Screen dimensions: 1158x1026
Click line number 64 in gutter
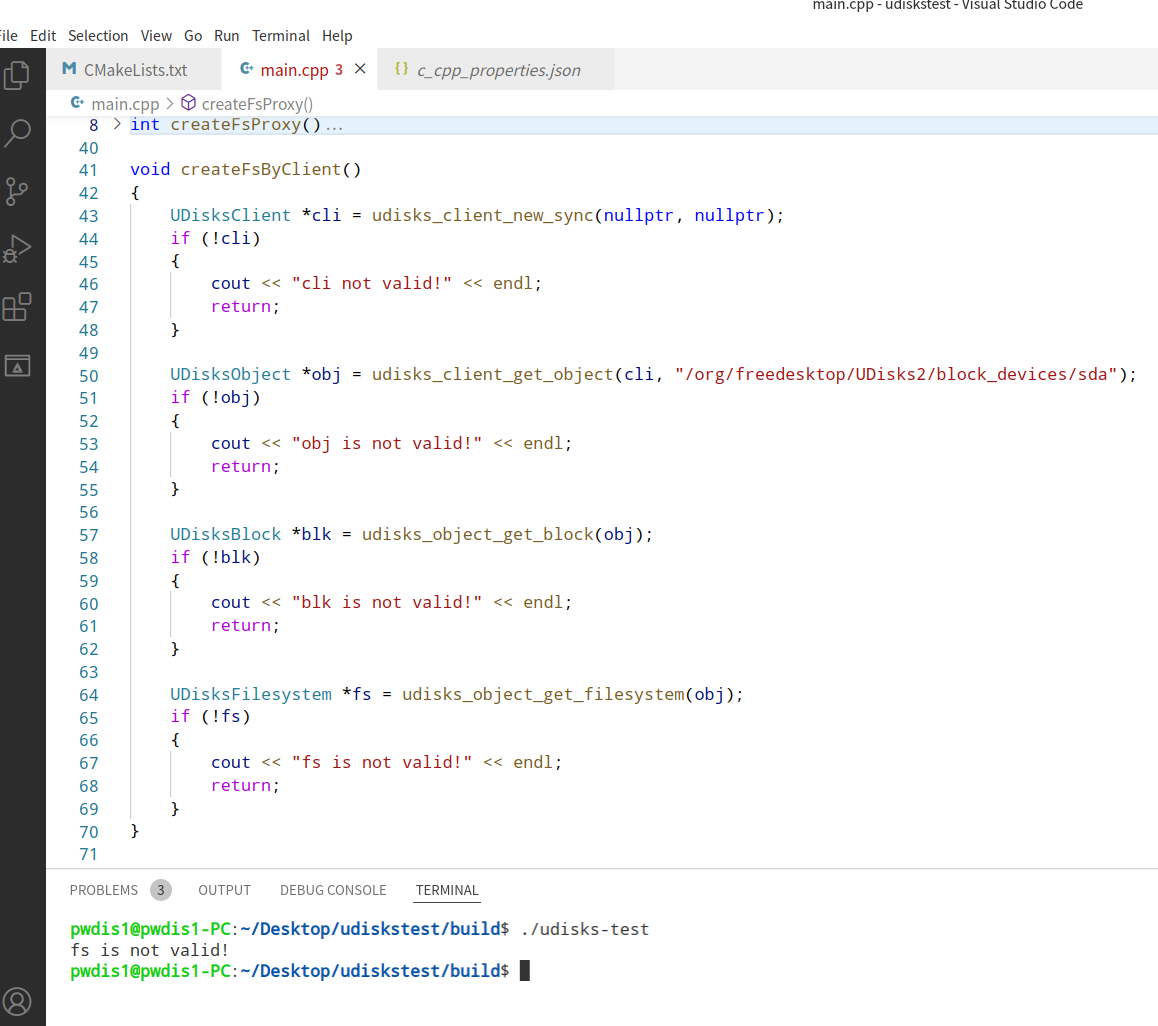89,694
